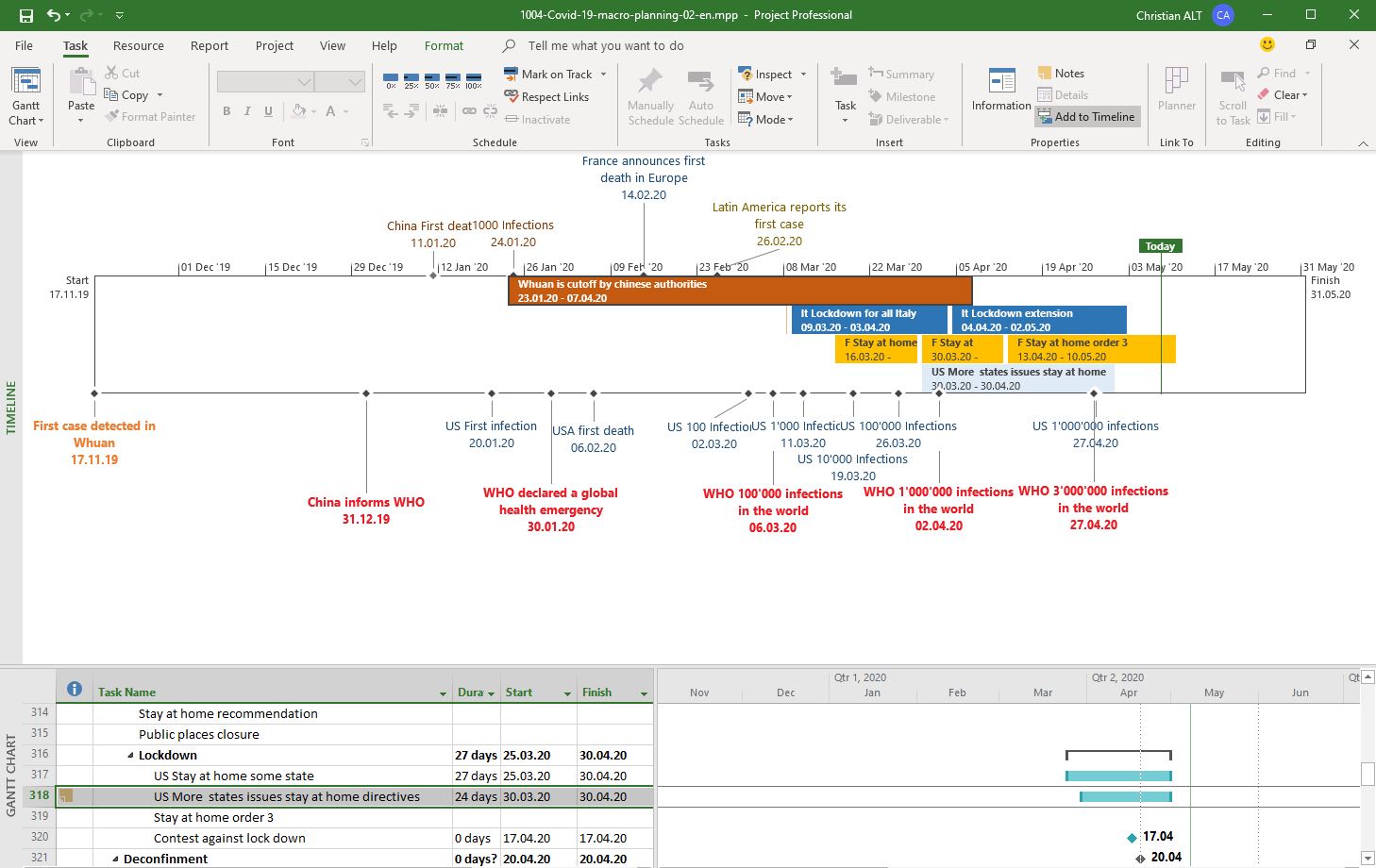Switch to the Project tab
The width and height of the screenshot is (1376, 868).
click(x=275, y=45)
